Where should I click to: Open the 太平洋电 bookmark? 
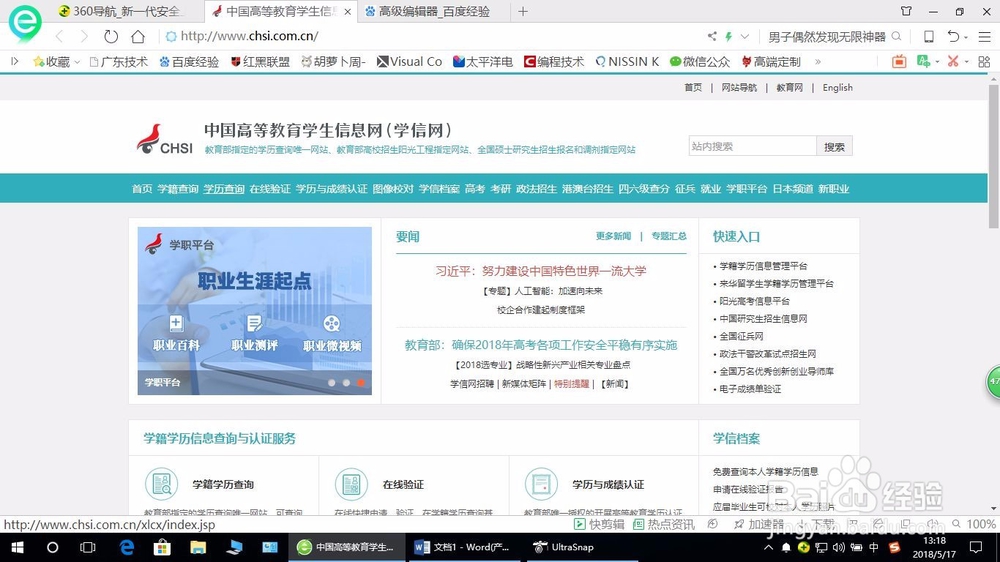point(483,61)
